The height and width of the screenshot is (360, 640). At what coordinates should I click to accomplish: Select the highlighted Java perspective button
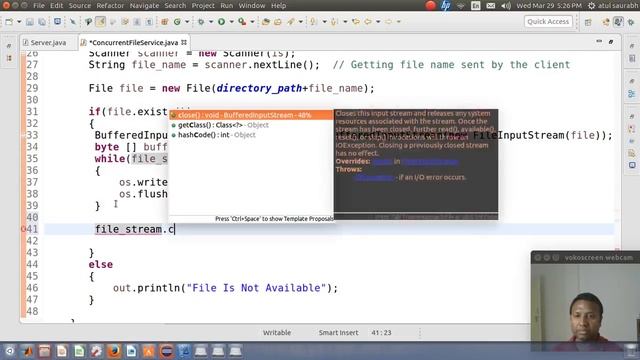618,22
